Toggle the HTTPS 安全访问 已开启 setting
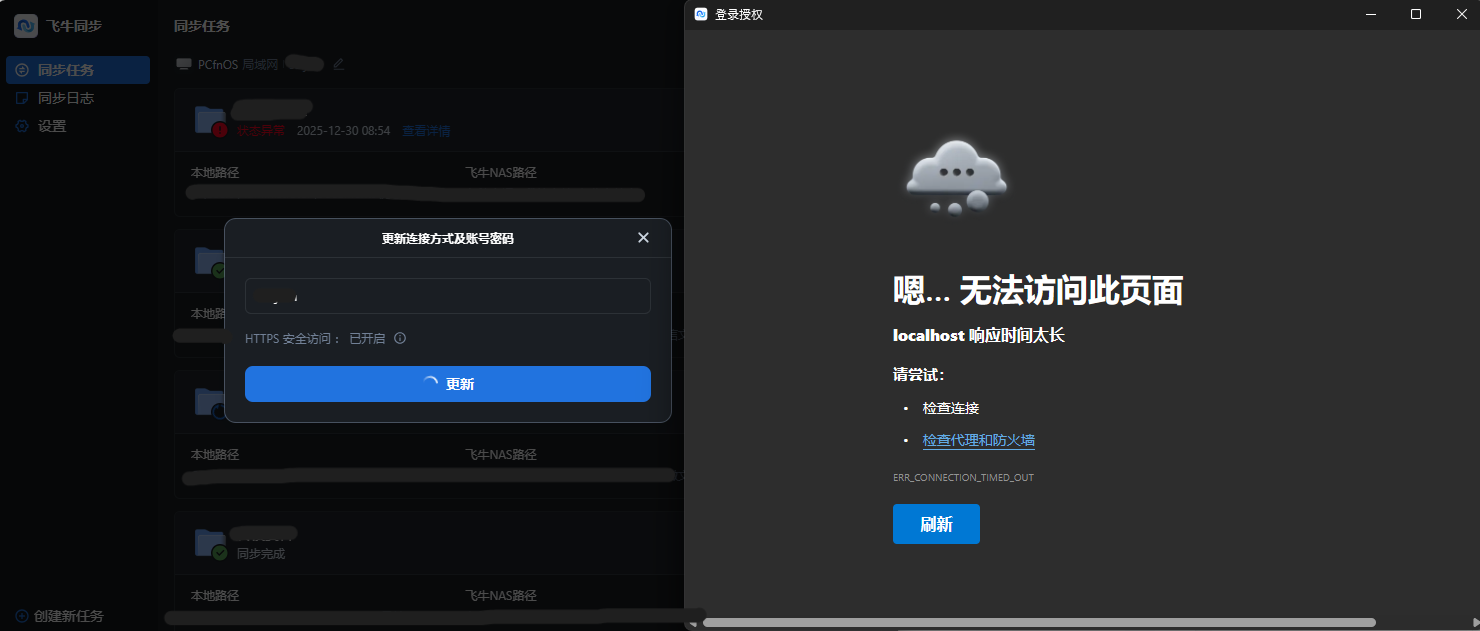Viewport: 1480px width, 631px height. click(366, 338)
